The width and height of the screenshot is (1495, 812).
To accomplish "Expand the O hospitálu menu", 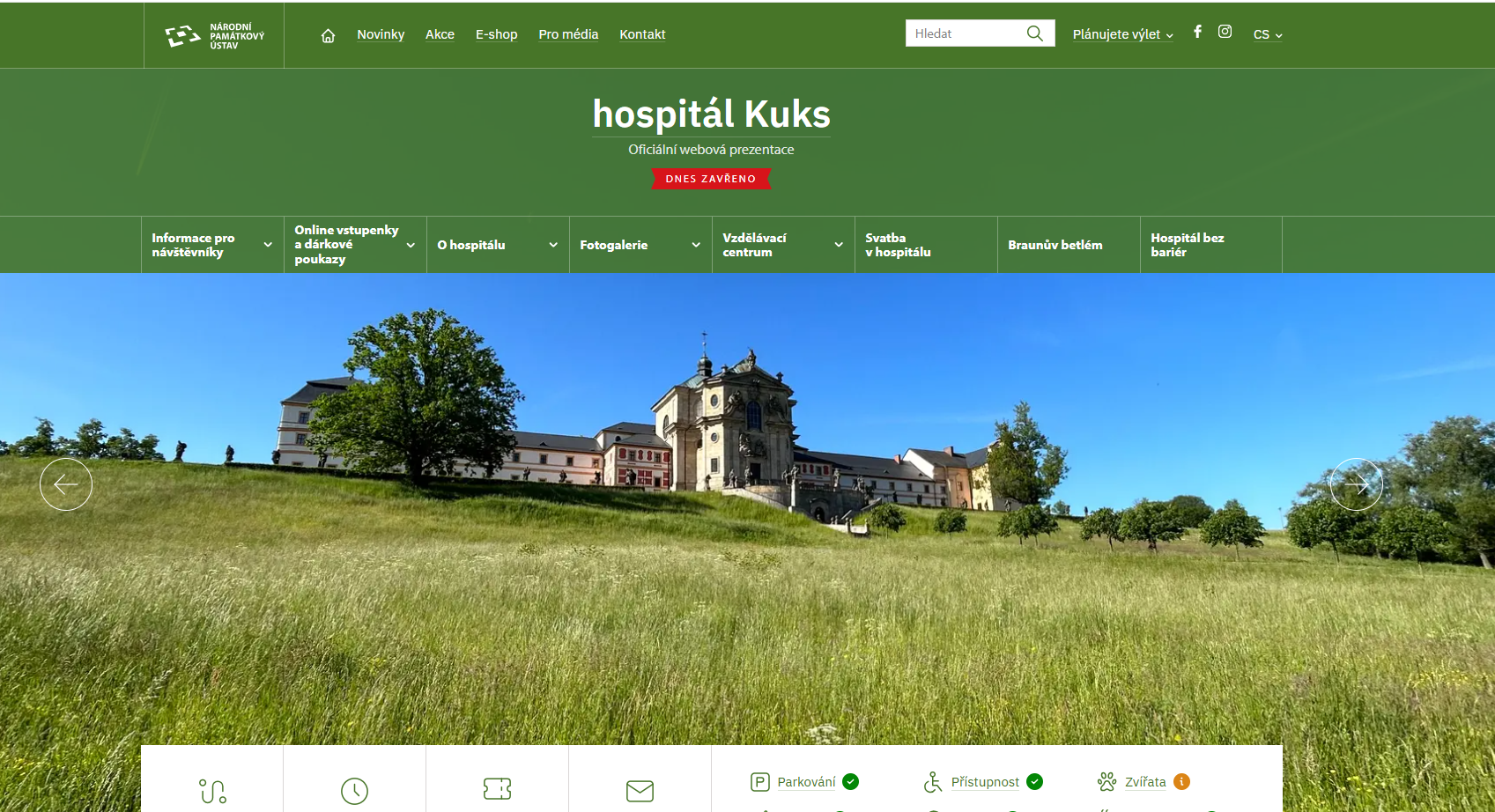I will tap(498, 245).
